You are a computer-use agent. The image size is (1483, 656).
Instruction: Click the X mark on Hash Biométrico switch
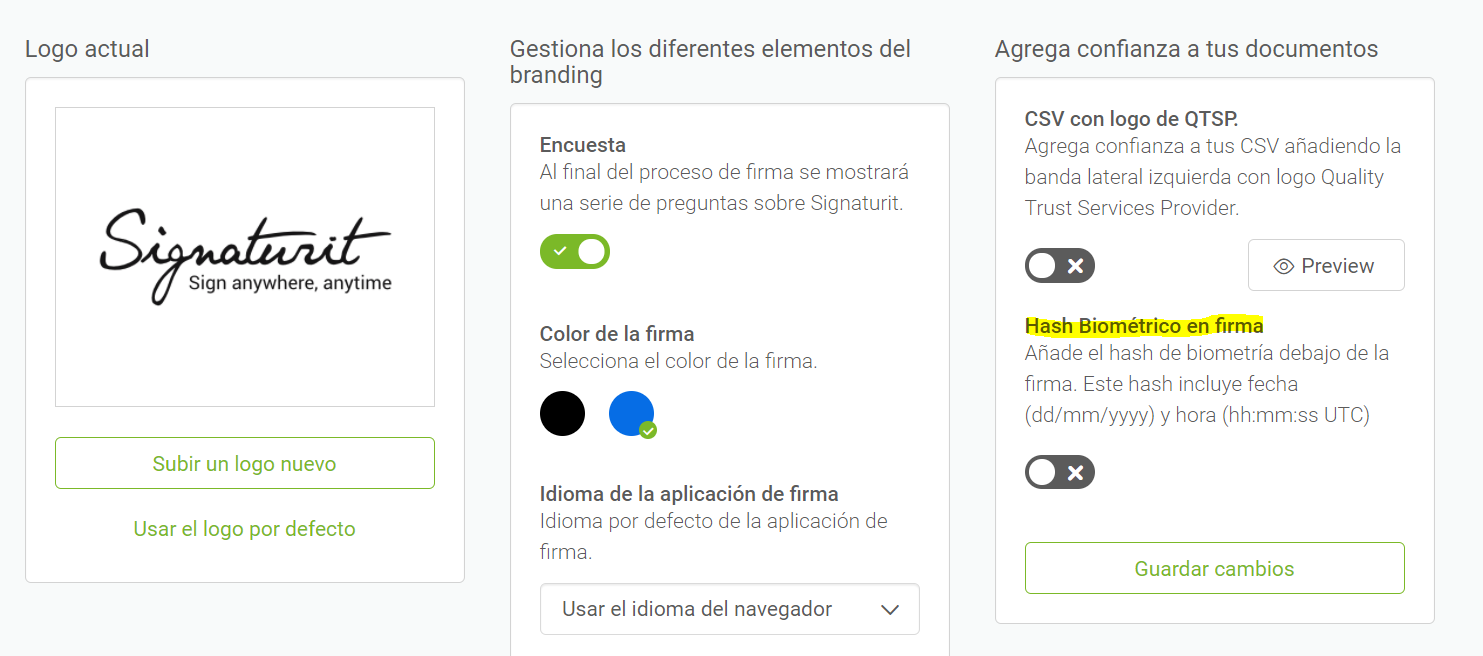click(x=1076, y=472)
